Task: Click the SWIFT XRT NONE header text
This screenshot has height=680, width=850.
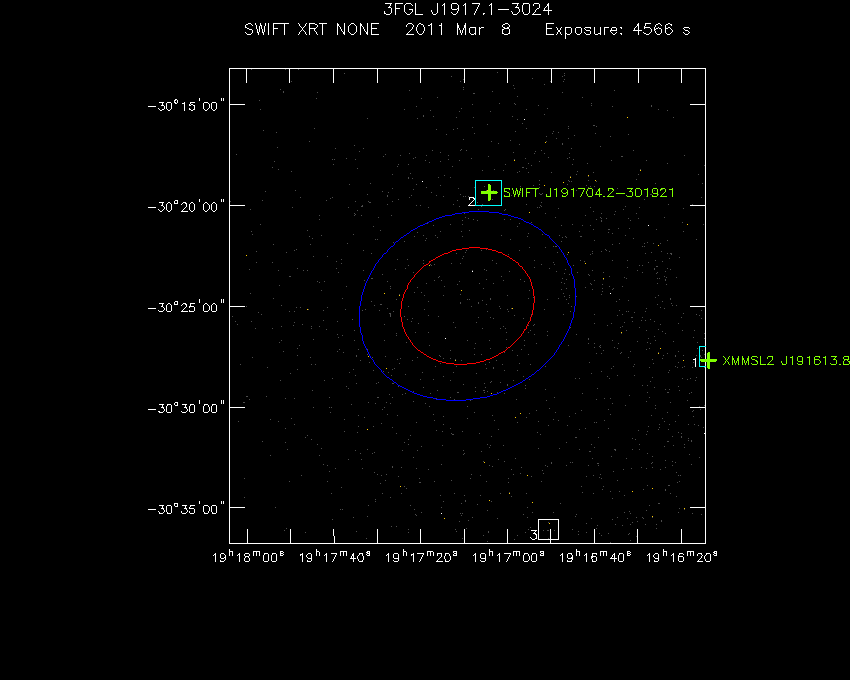Action: 311,30
